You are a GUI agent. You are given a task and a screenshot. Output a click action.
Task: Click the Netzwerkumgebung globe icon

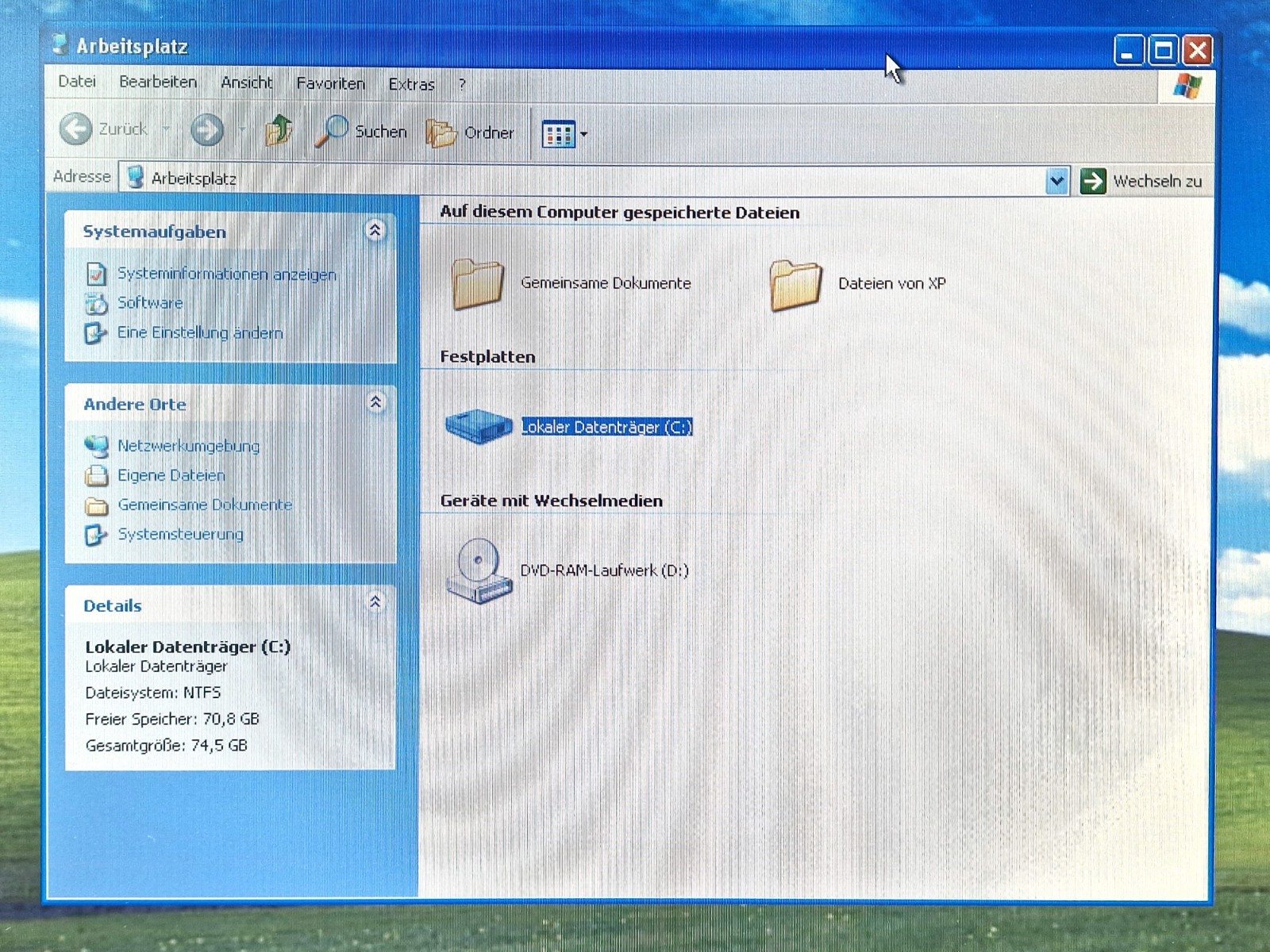tap(97, 446)
